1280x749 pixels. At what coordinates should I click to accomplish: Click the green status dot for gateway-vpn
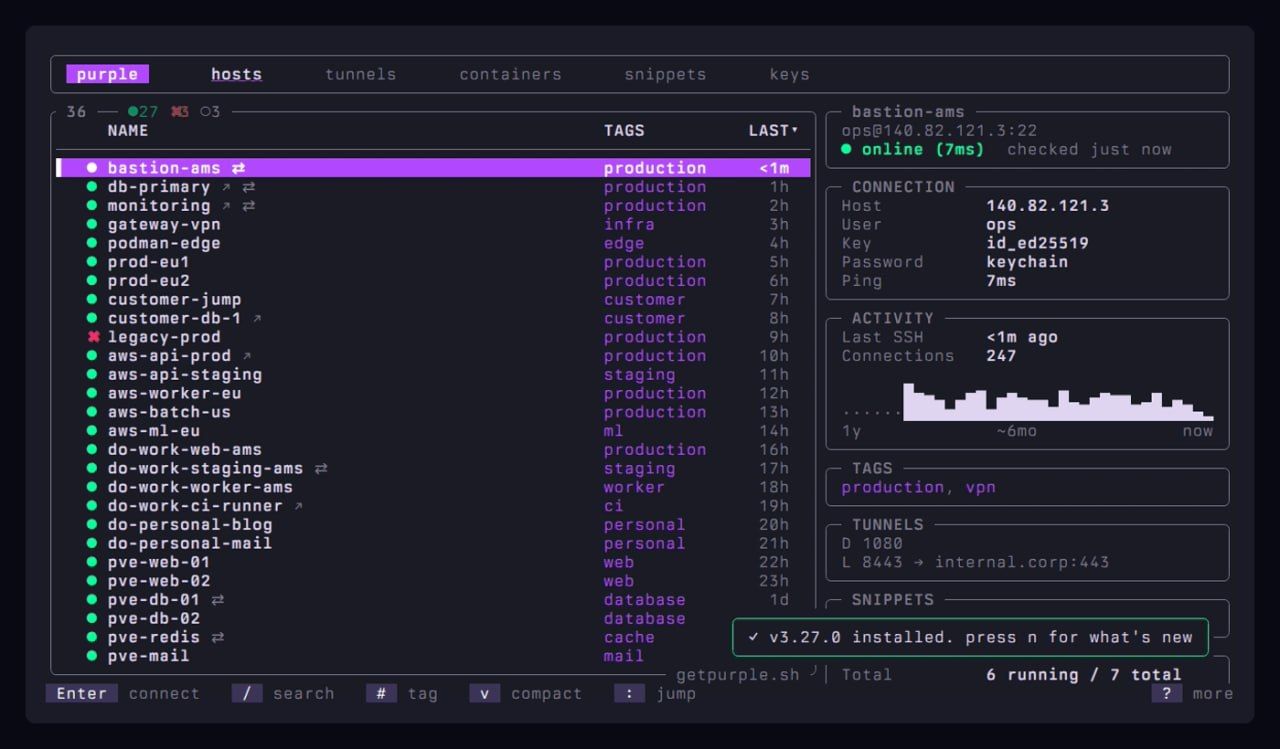coord(92,225)
